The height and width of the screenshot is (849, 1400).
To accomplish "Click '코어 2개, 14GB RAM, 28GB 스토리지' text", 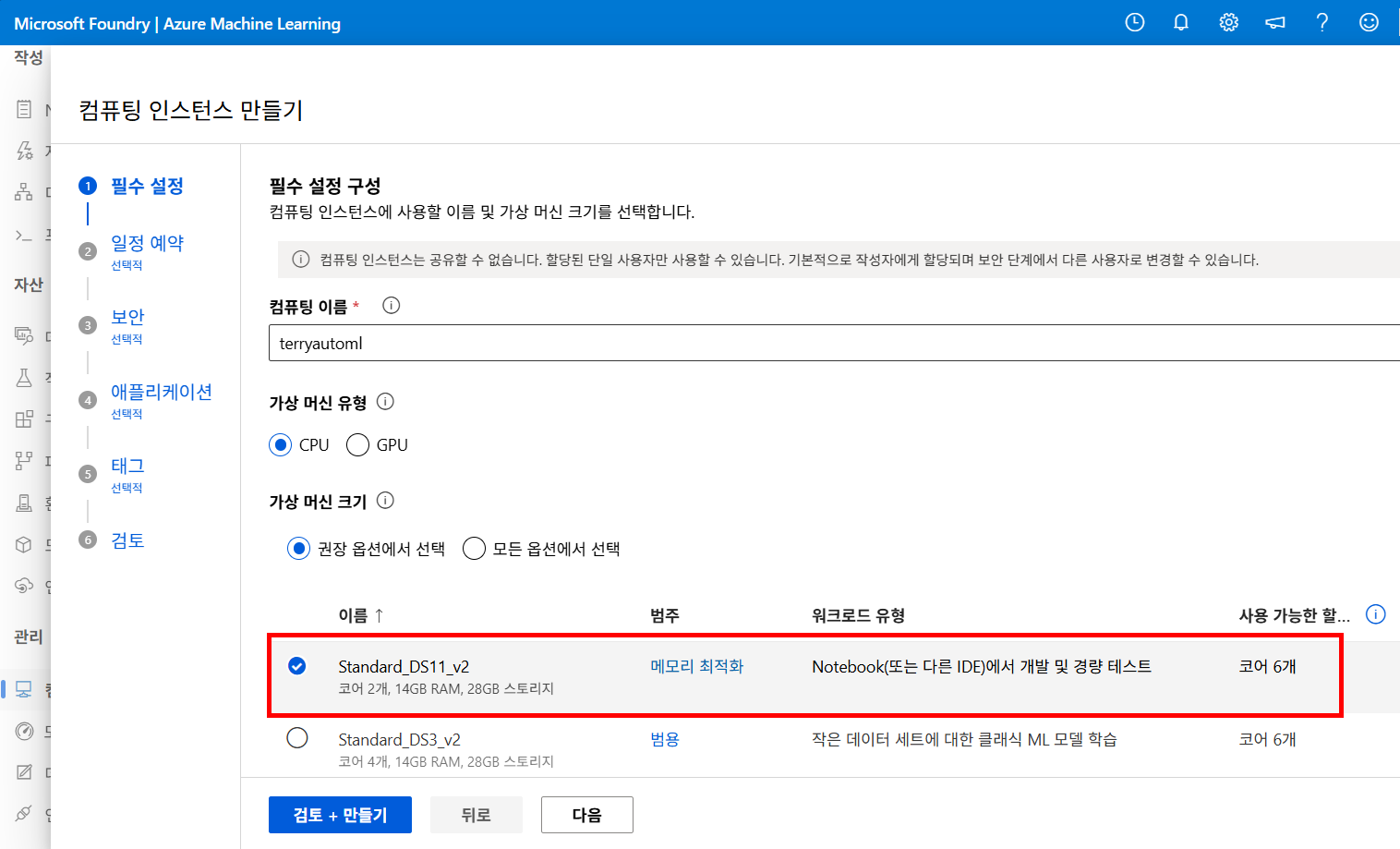I will coord(446,688).
